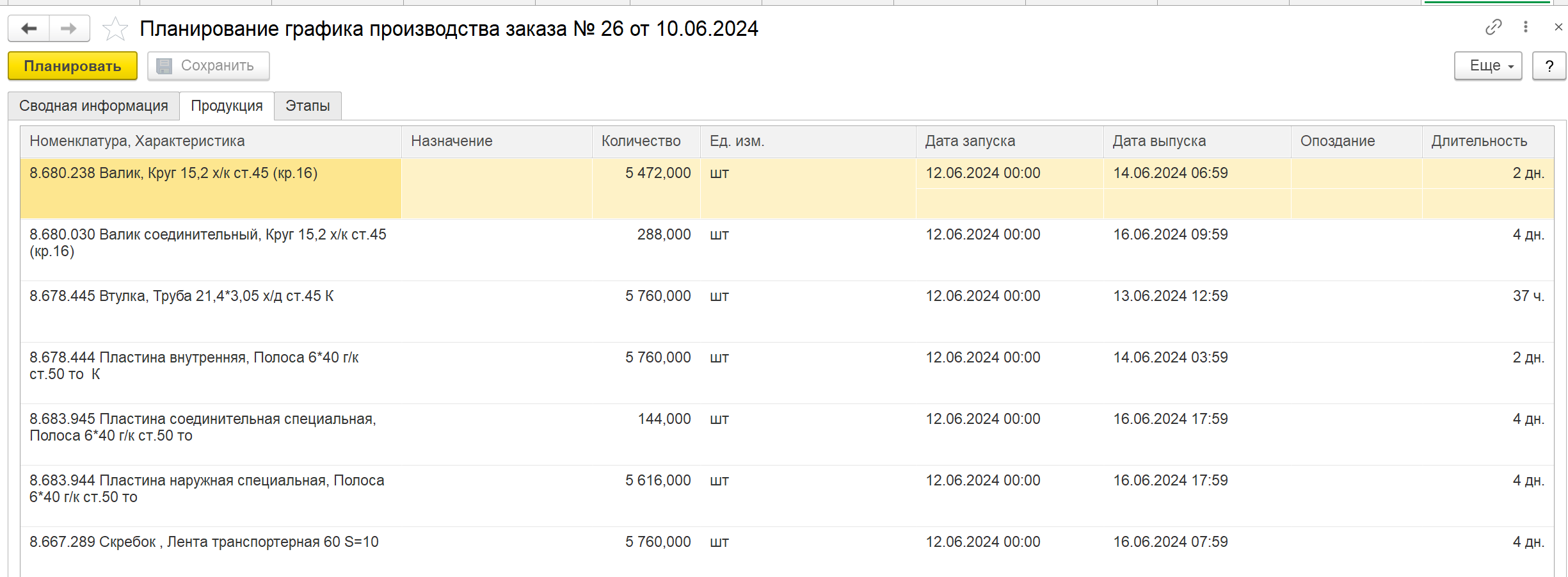Click the yellow Планировать button
The image size is (1568, 577).
click(x=72, y=66)
